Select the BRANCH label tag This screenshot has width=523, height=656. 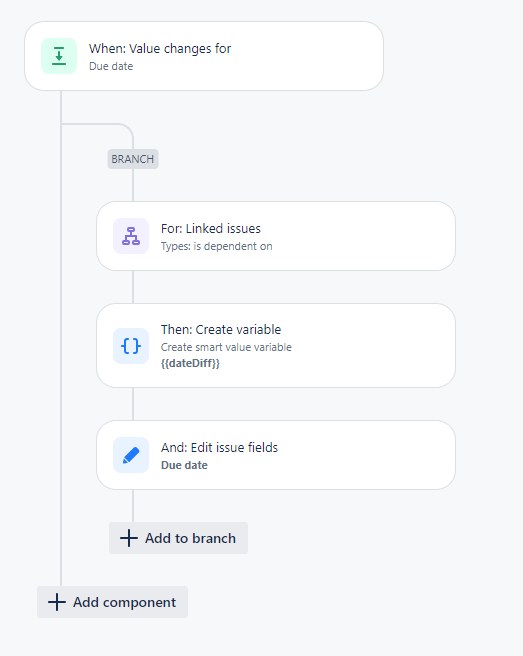[x=133, y=159]
